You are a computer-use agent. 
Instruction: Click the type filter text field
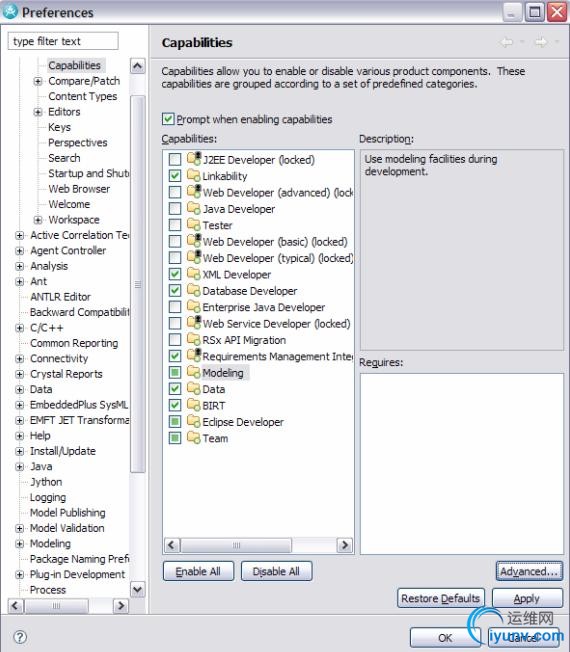coord(63,41)
